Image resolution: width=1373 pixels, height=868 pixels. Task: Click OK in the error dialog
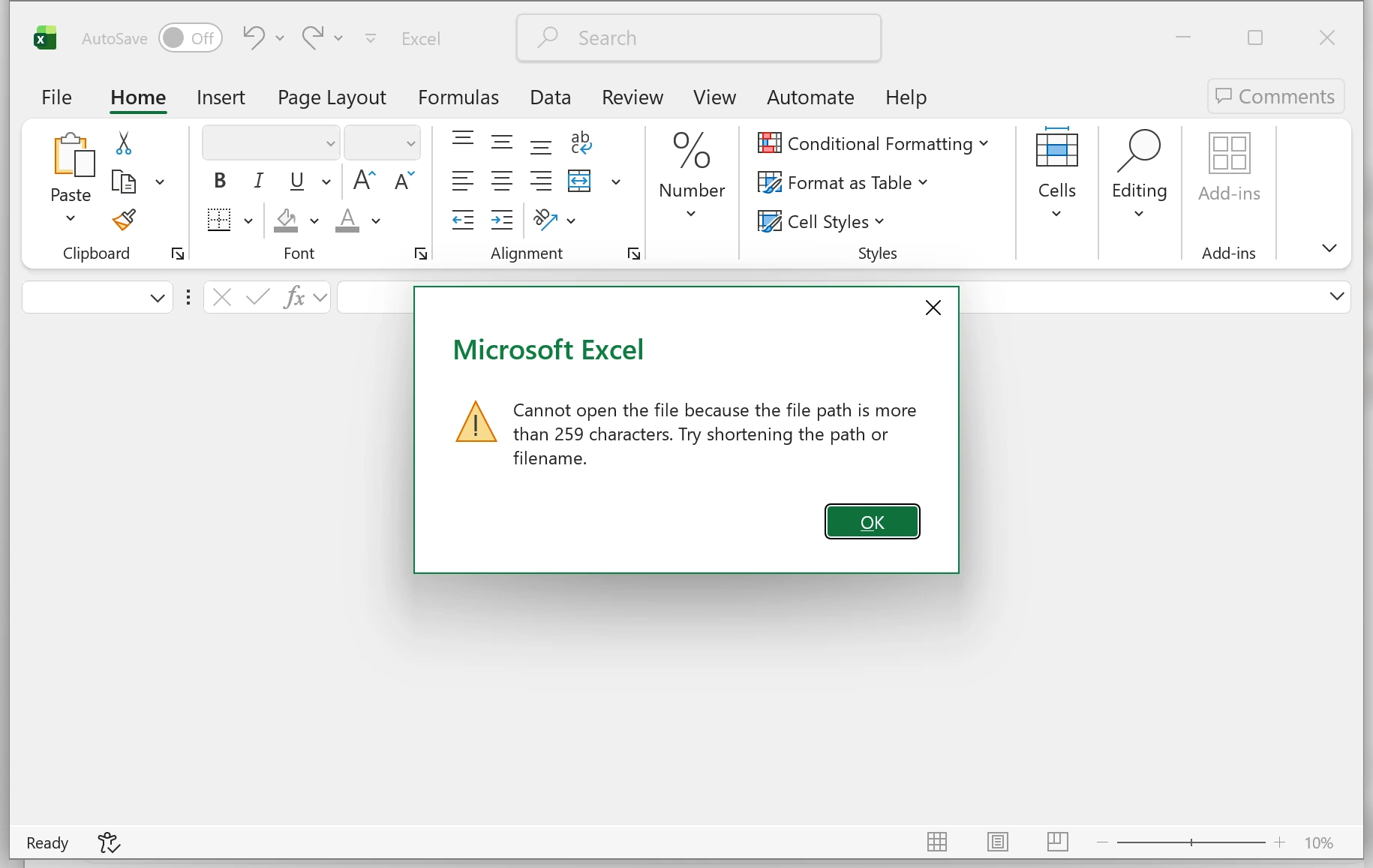873,522
